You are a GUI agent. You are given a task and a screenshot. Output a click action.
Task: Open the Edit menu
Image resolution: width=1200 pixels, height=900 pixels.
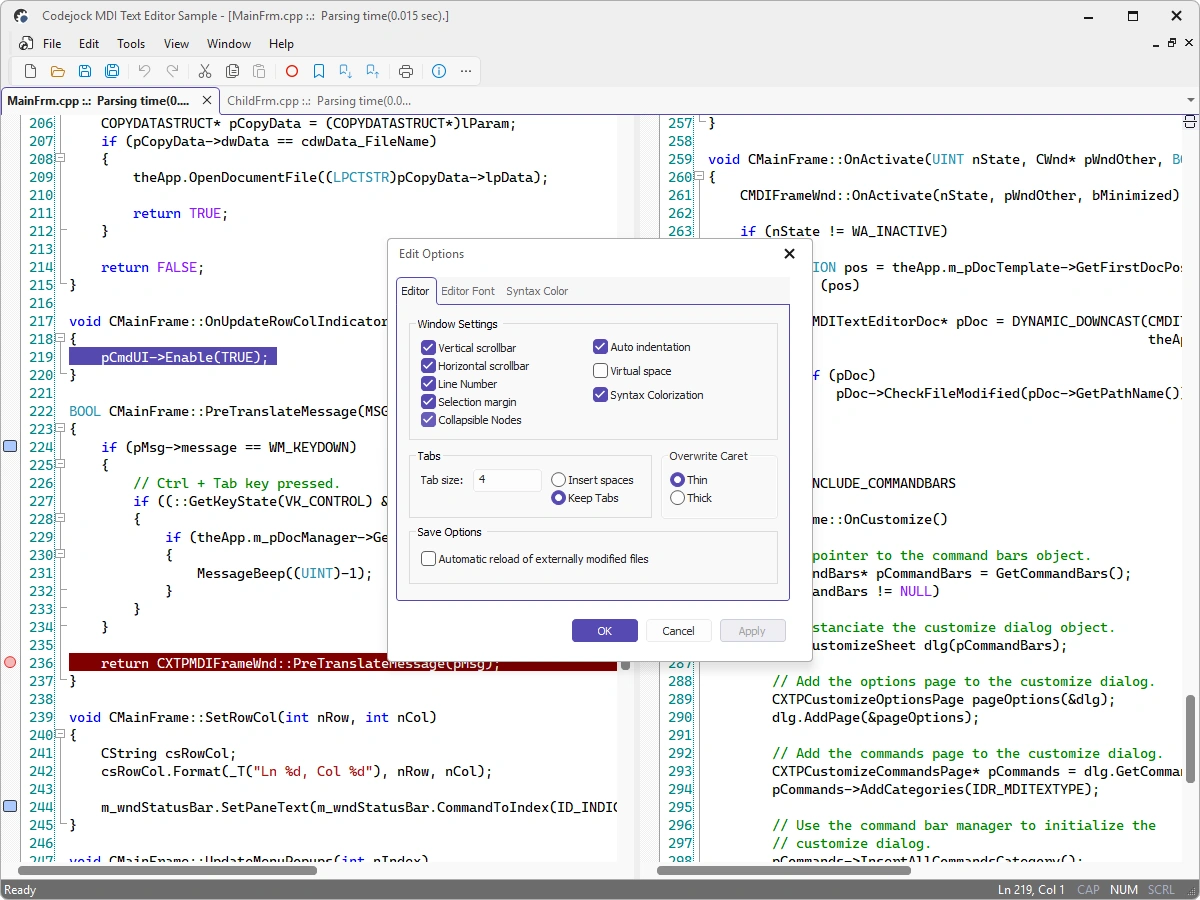click(89, 44)
